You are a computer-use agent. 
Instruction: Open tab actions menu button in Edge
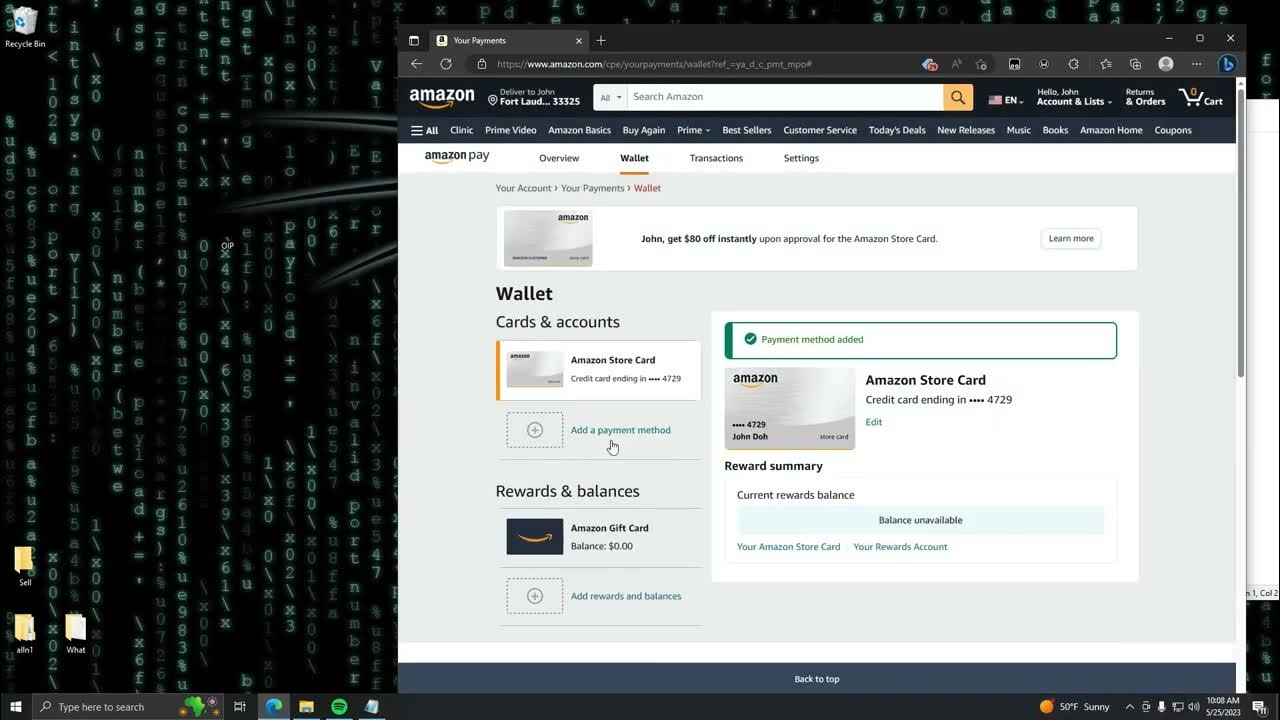pos(414,41)
